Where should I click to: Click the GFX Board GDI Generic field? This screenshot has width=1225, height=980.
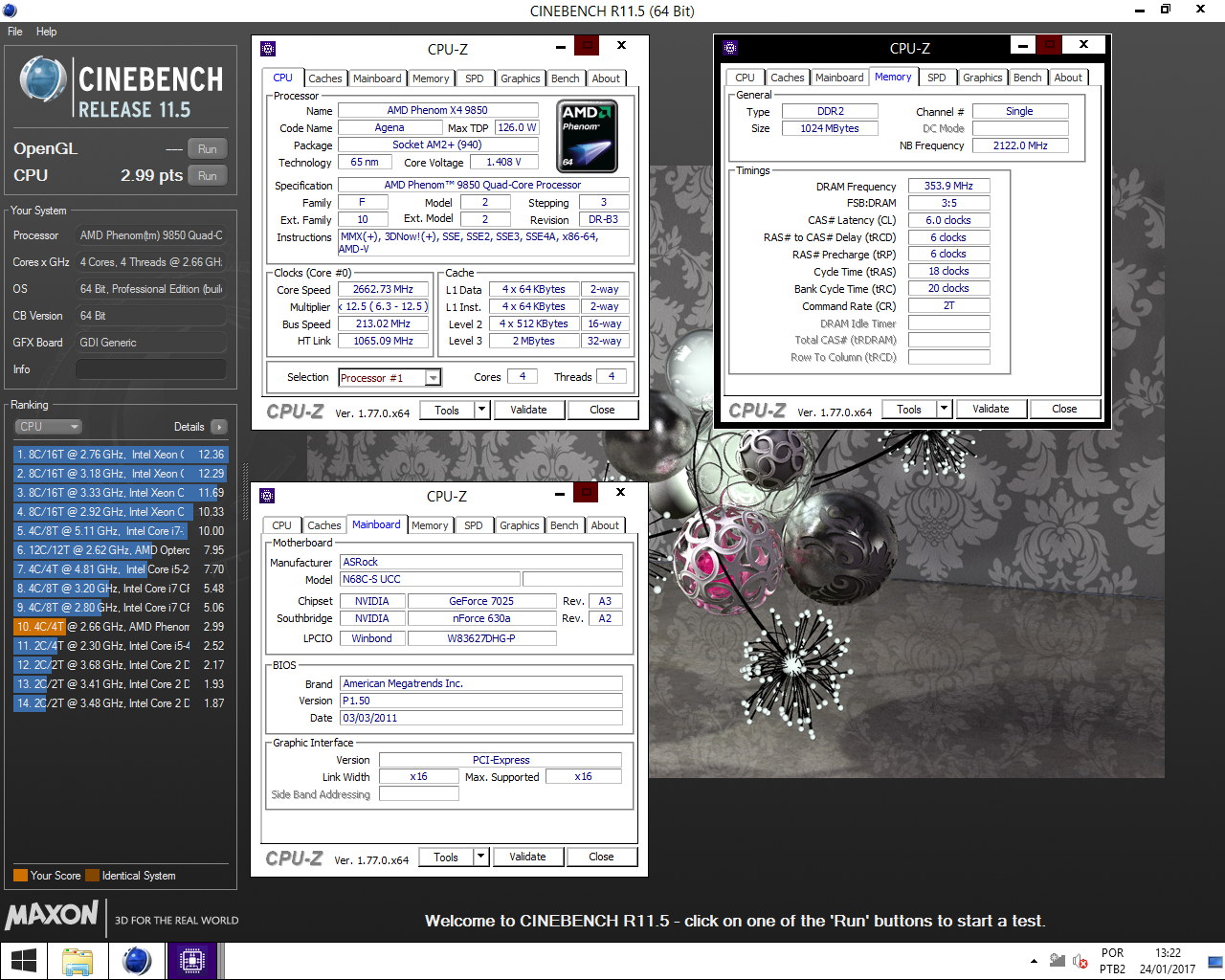(151, 343)
